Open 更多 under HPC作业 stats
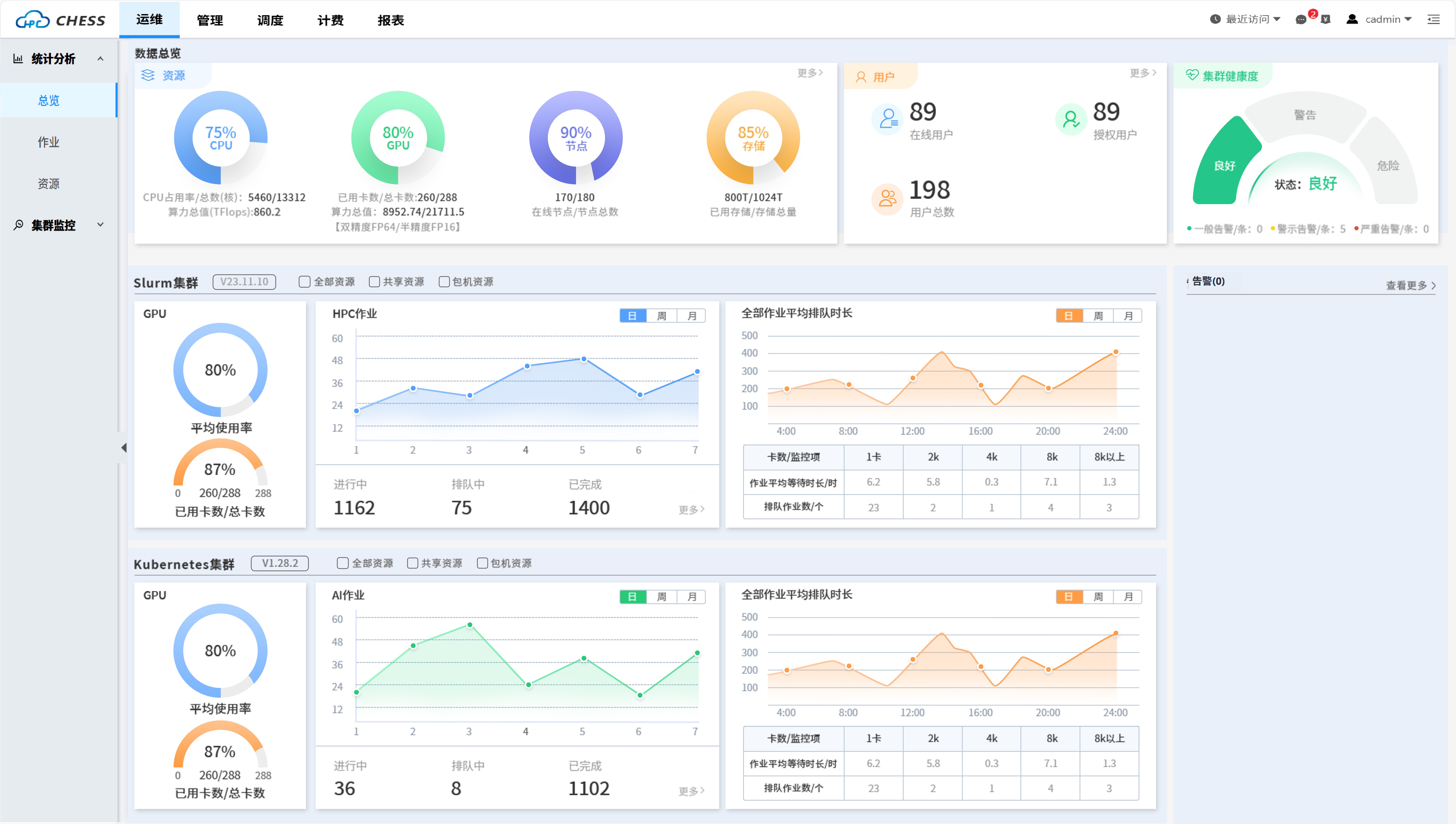The image size is (1456, 824). pyautogui.click(x=692, y=510)
